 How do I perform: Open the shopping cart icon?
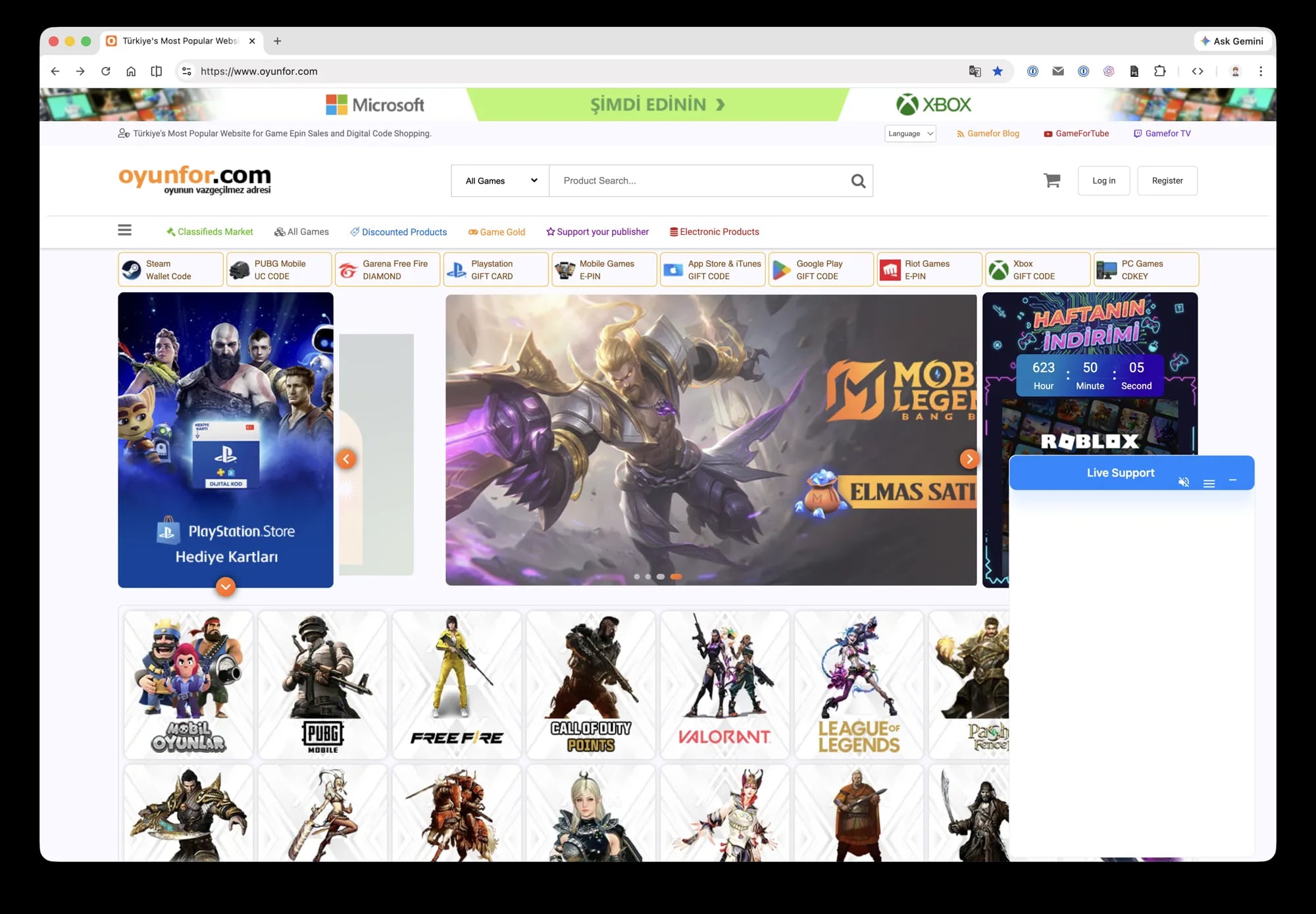coord(1051,180)
